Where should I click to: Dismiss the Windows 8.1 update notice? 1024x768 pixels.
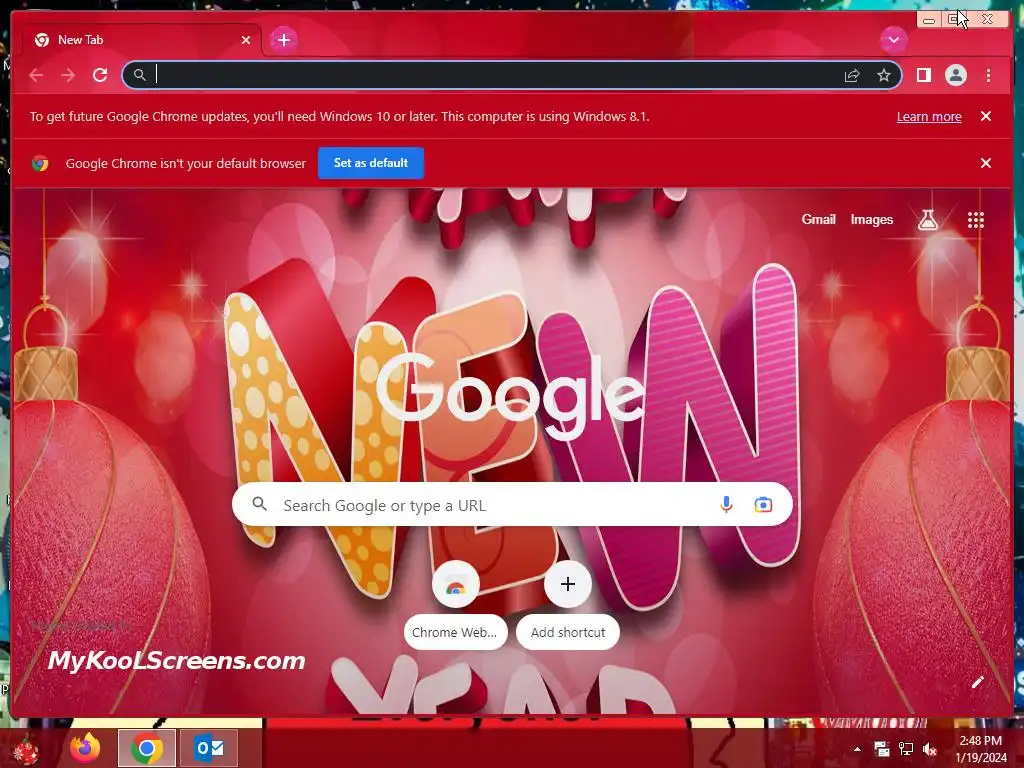tap(986, 116)
